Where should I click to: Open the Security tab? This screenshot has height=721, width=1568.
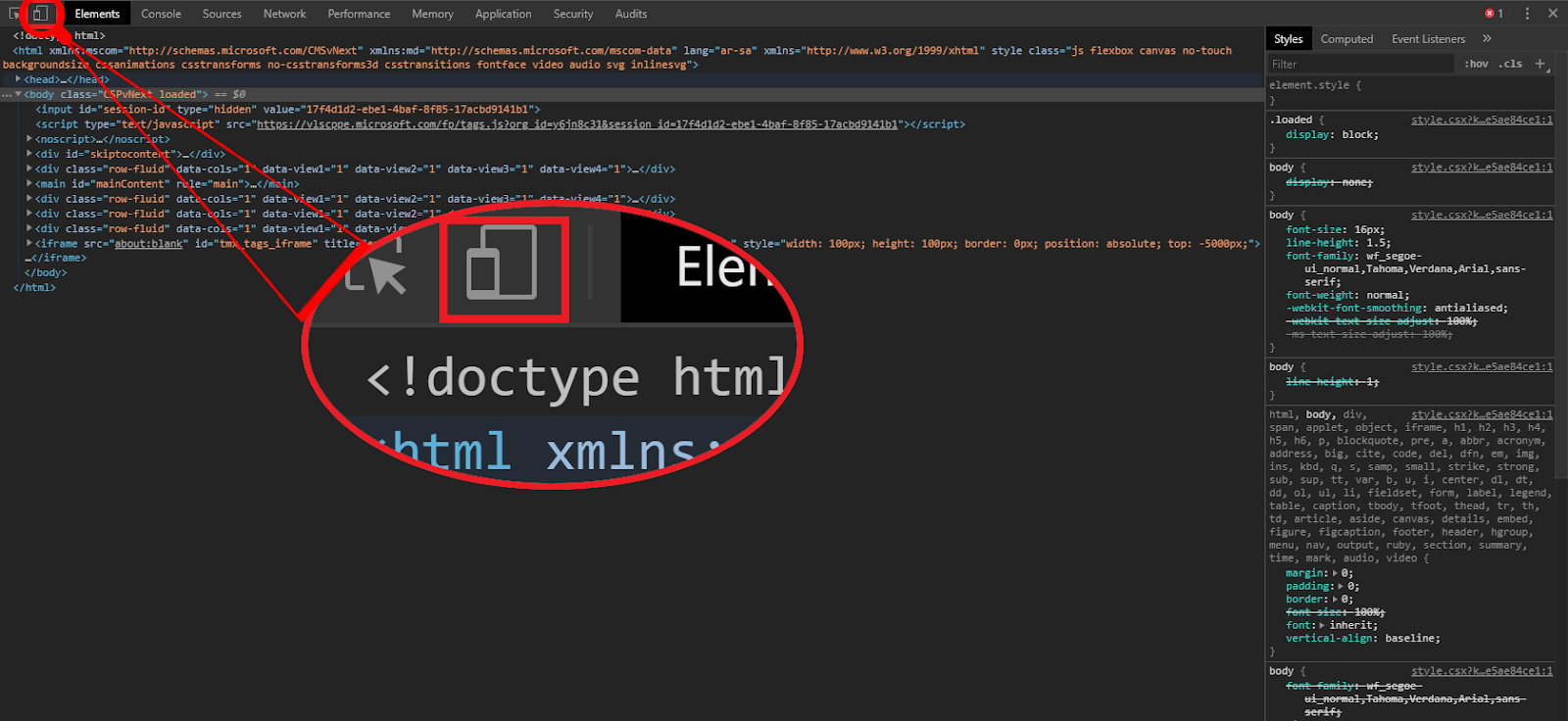click(x=573, y=14)
